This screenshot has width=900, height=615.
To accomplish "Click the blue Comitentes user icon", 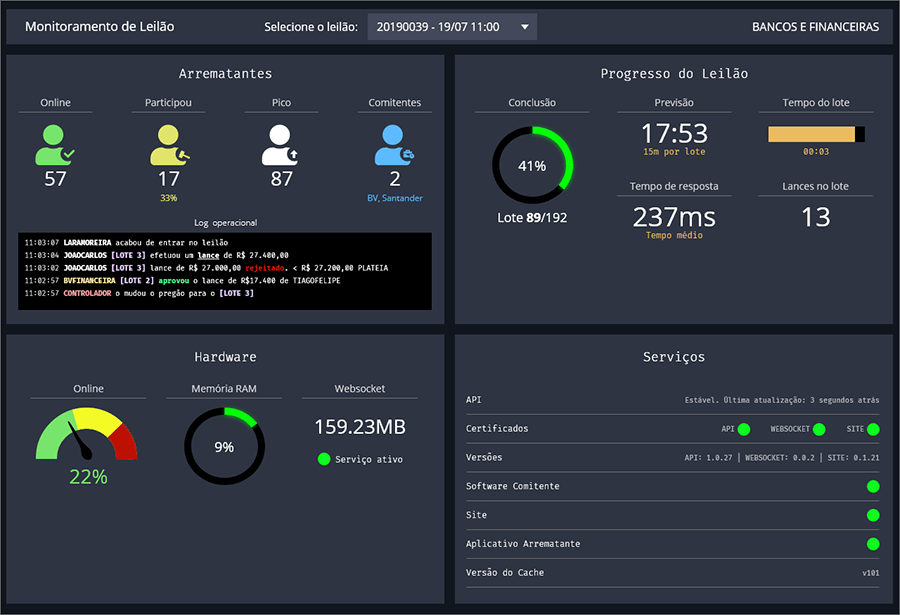I will 394,144.
